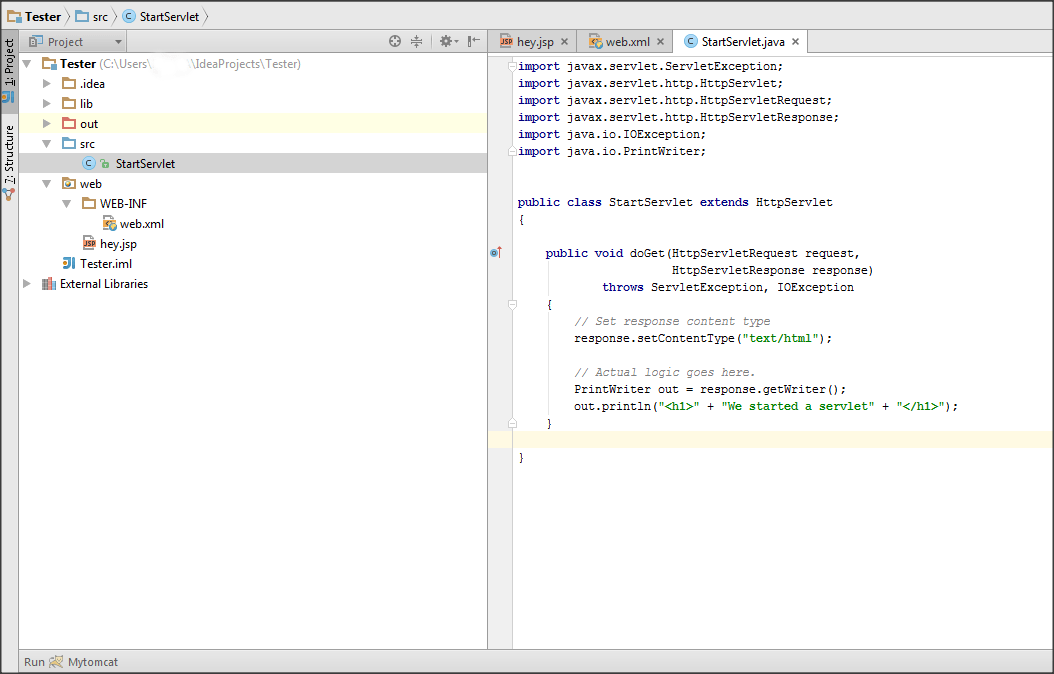1054x674 pixels.
Task: Hide the Project tool window via pin icon
Action: pyautogui.click(x=474, y=42)
